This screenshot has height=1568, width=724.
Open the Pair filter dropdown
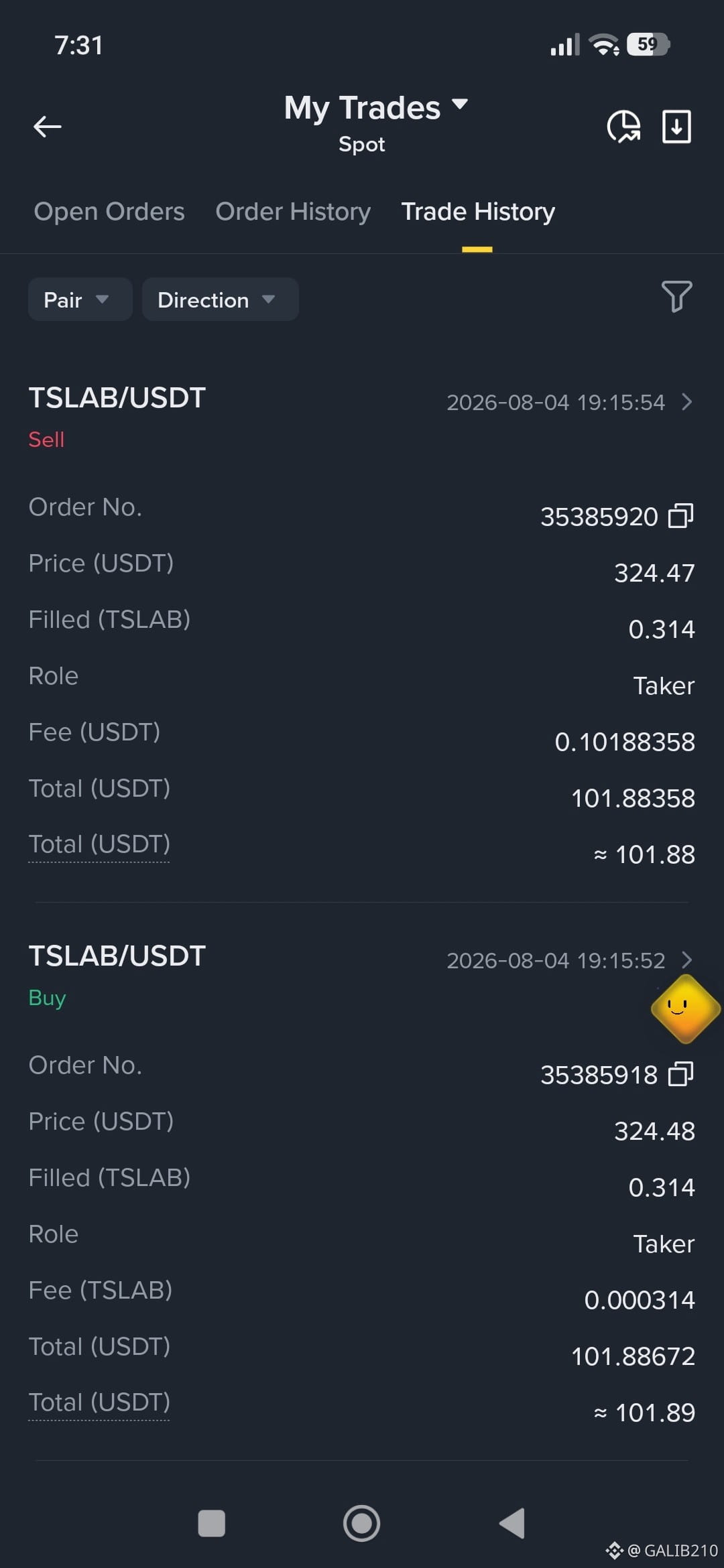pos(80,300)
